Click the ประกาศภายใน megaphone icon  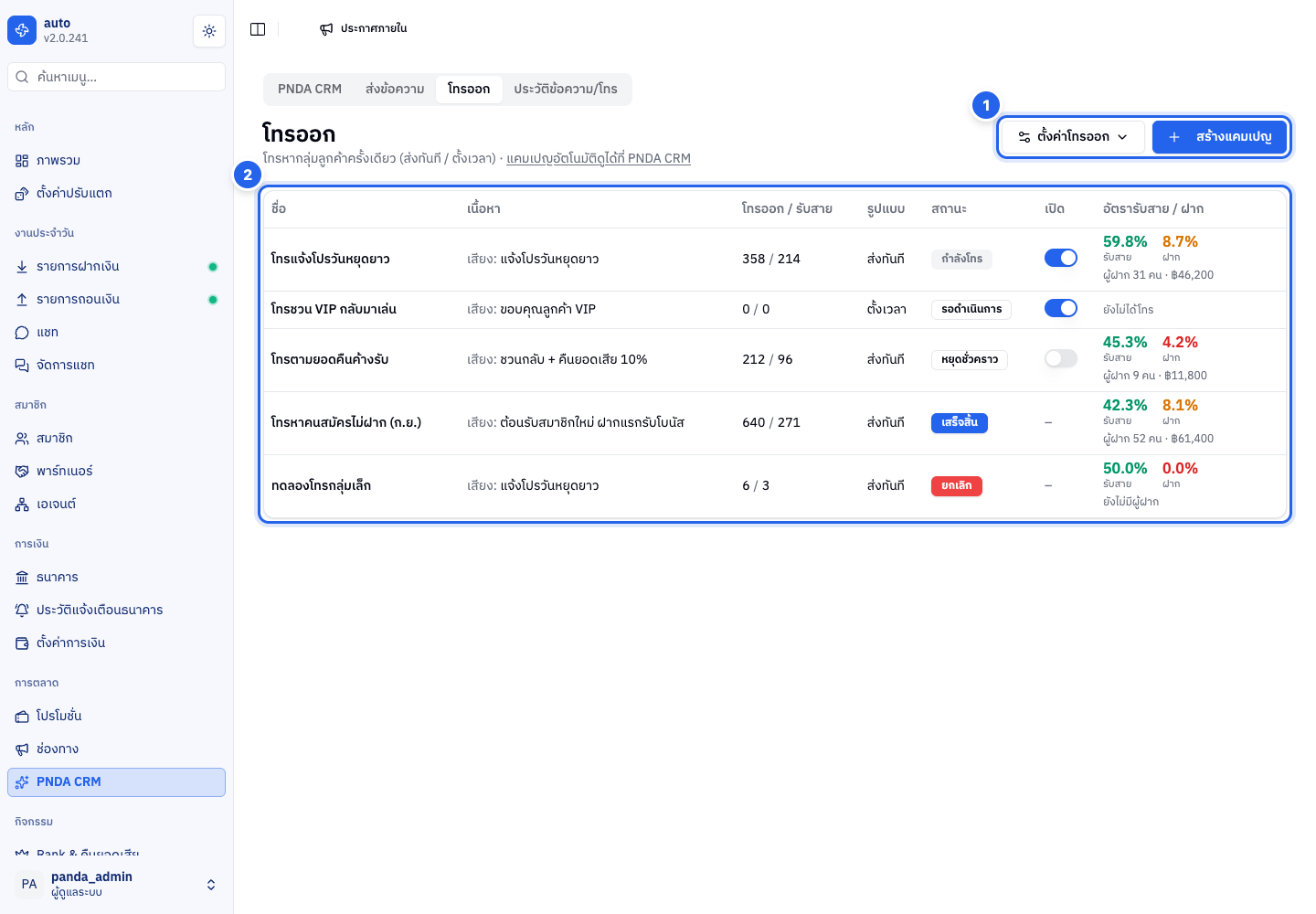(x=326, y=29)
